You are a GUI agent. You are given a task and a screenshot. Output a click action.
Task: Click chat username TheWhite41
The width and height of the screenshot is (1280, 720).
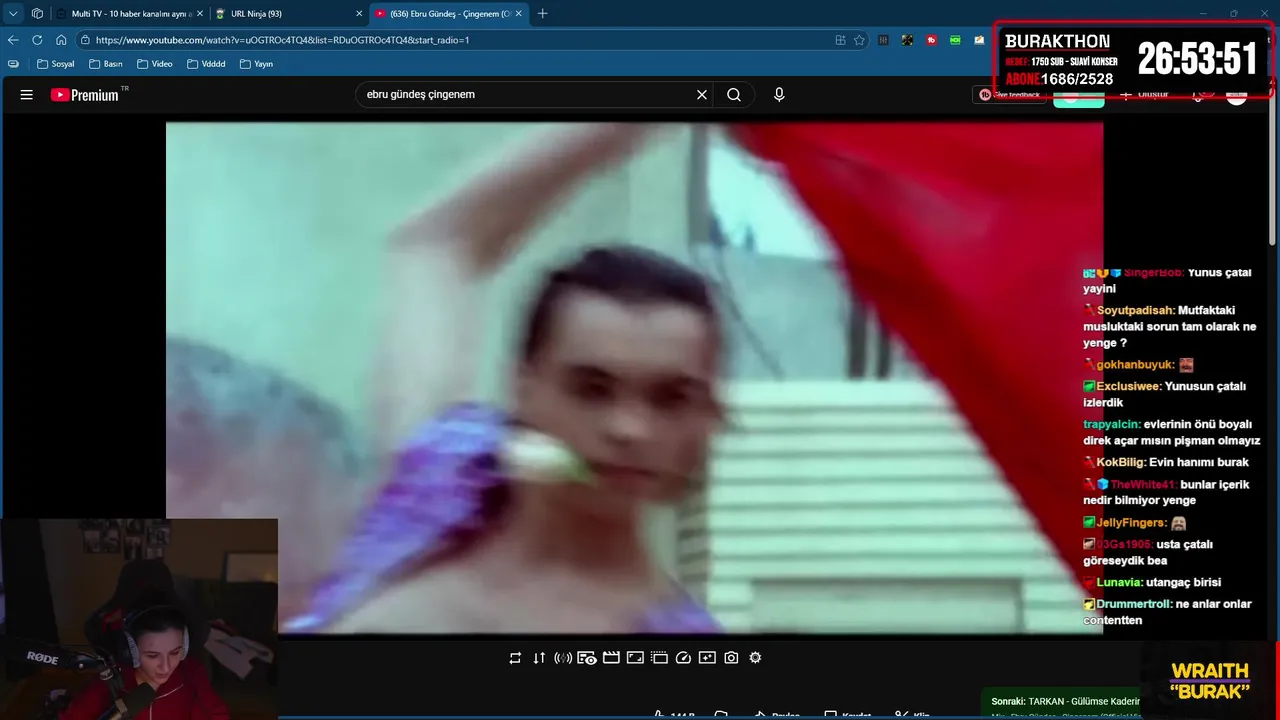coord(1143,484)
